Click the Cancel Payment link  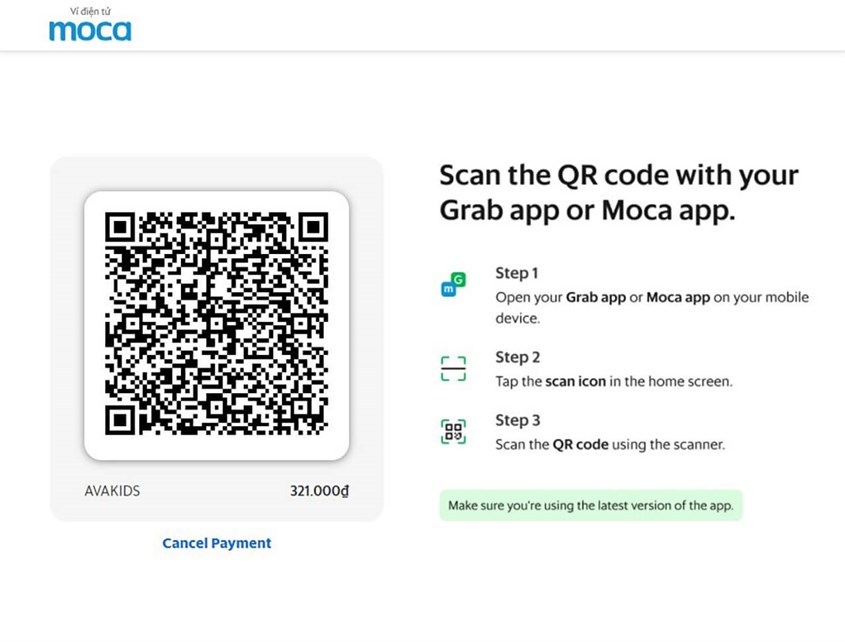(216, 543)
